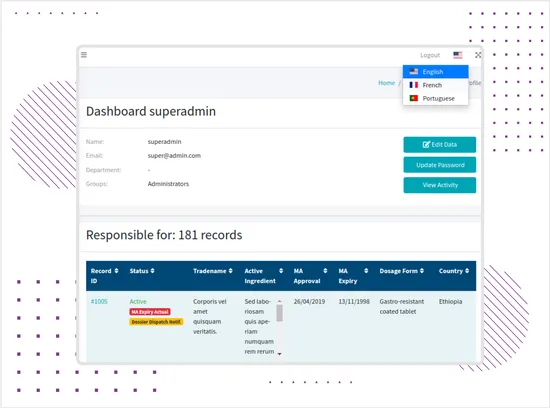Sort by Country column arrows

tap(467, 271)
